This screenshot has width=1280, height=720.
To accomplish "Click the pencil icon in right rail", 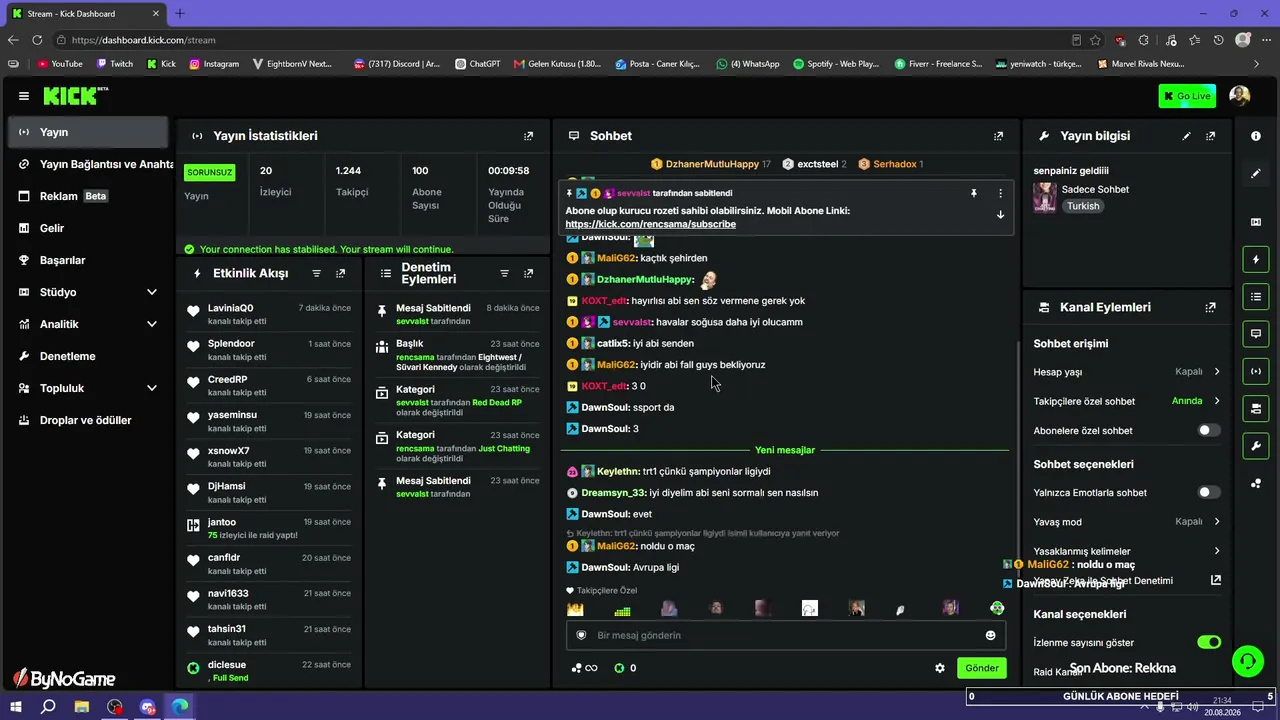I will pyautogui.click(x=1256, y=174).
